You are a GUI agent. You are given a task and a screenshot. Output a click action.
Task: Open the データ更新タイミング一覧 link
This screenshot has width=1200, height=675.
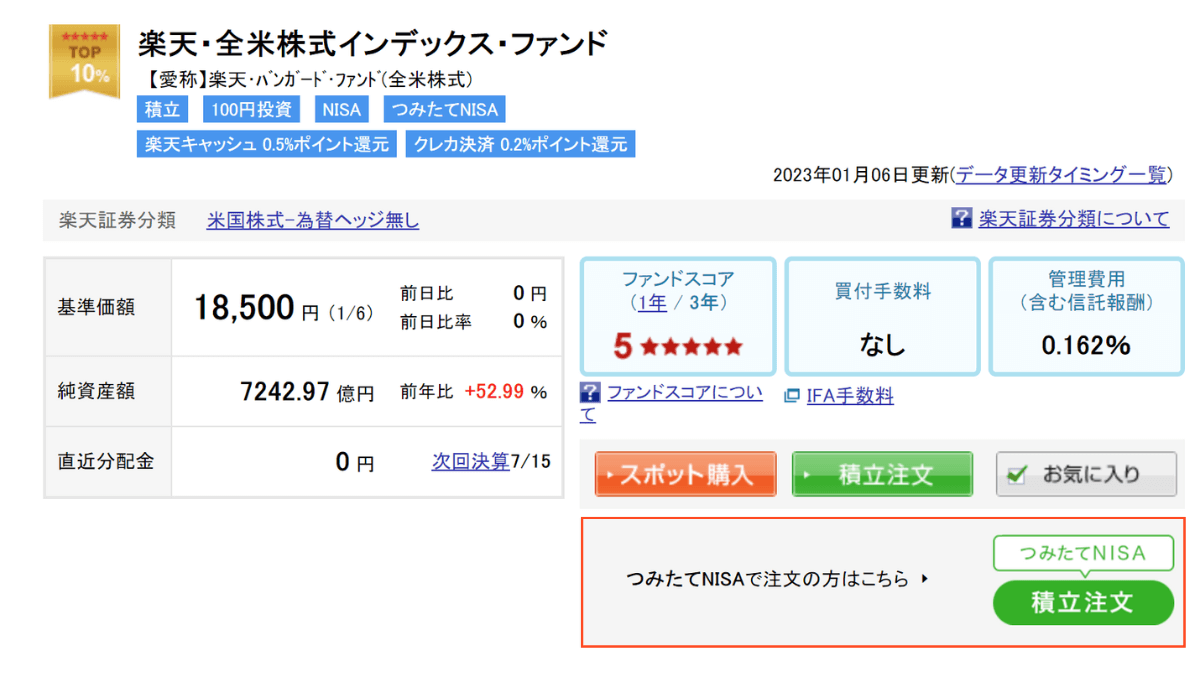pyautogui.click(x=1061, y=175)
